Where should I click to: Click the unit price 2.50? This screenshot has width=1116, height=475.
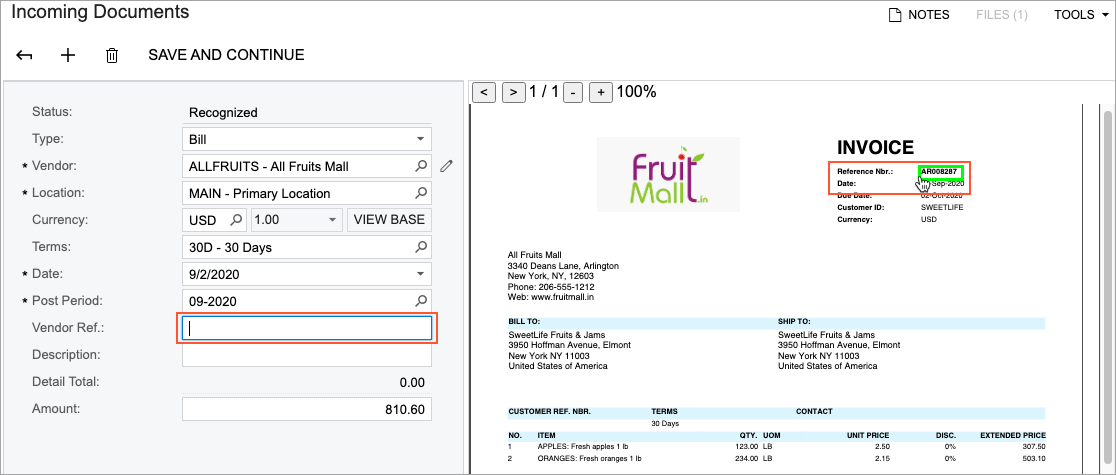coord(881,447)
